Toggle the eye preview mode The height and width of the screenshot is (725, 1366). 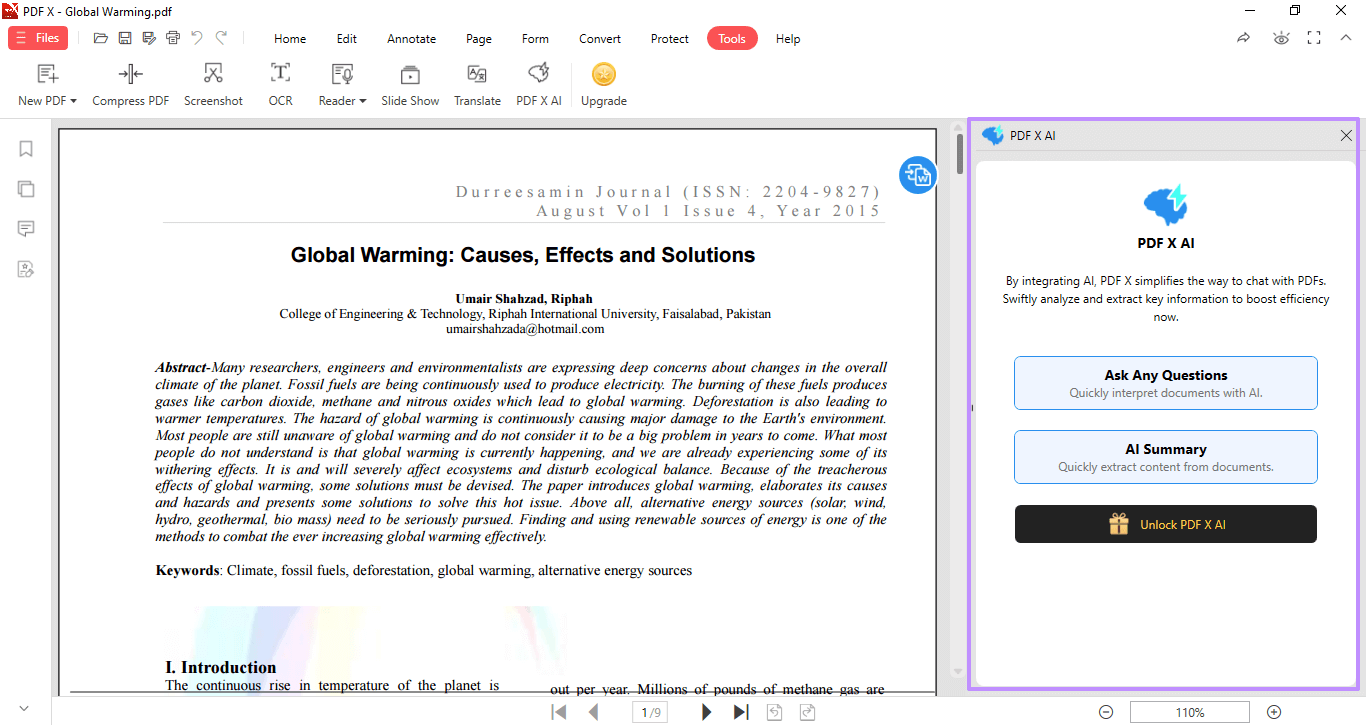(x=1281, y=37)
